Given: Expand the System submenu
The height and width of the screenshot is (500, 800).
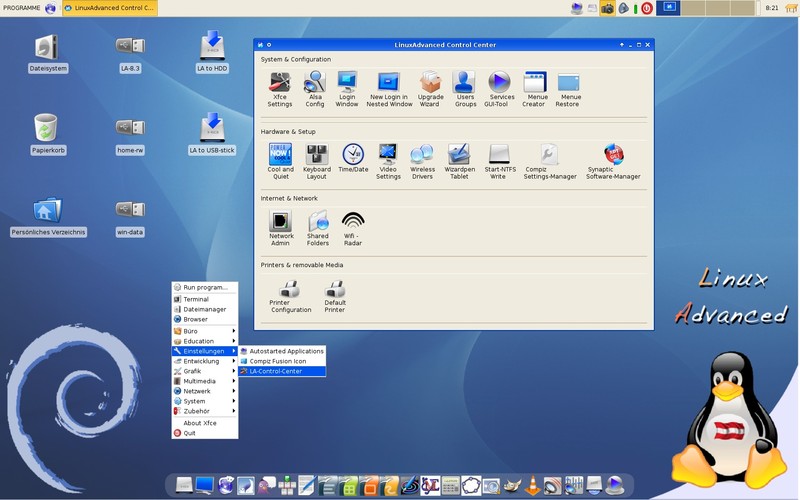Looking at the screenshot, I should pos(205,401).
